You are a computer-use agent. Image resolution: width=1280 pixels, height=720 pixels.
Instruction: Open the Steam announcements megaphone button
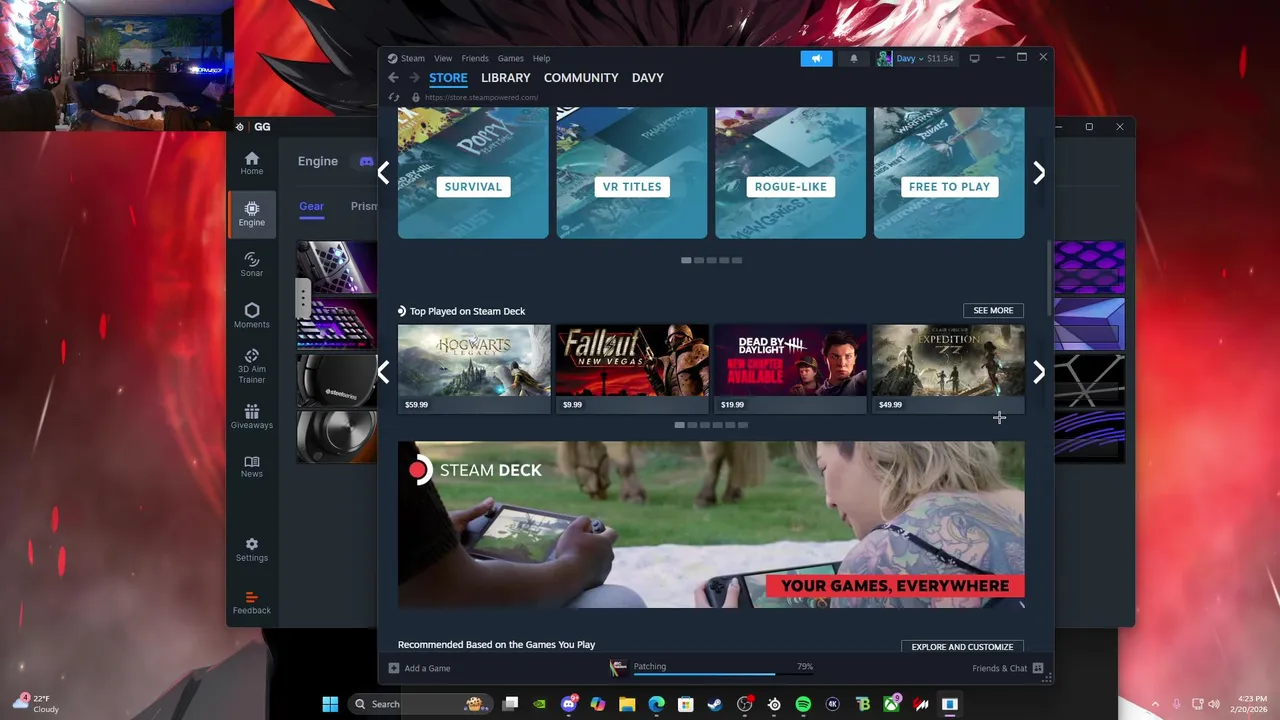[x=816, y=58]
